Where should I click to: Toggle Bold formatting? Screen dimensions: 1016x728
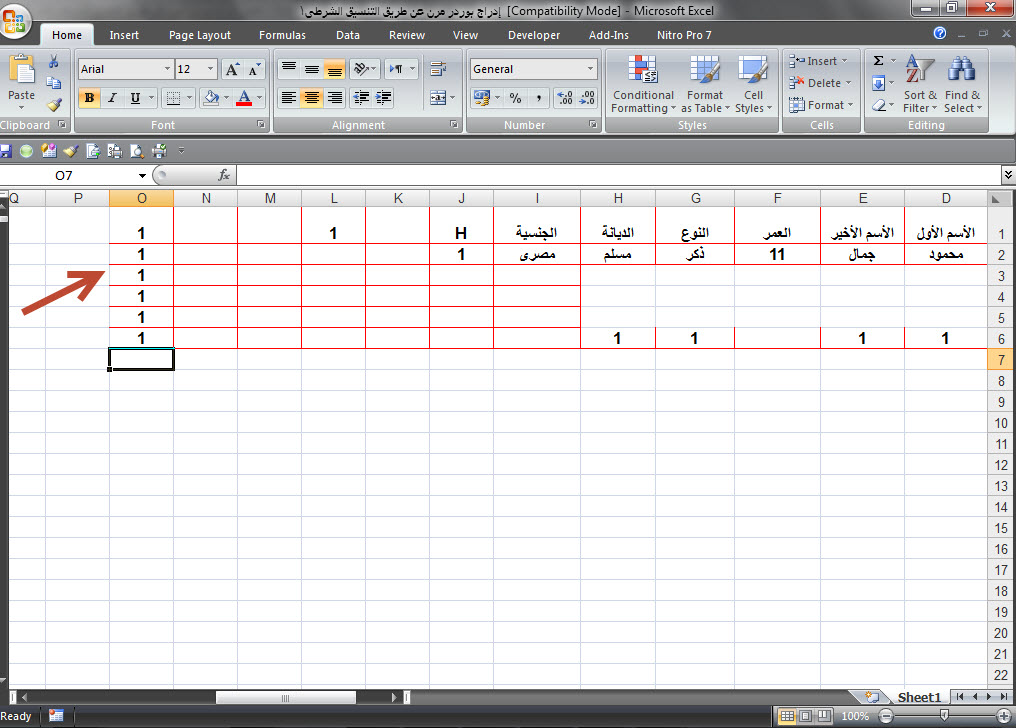pos(89,98)
